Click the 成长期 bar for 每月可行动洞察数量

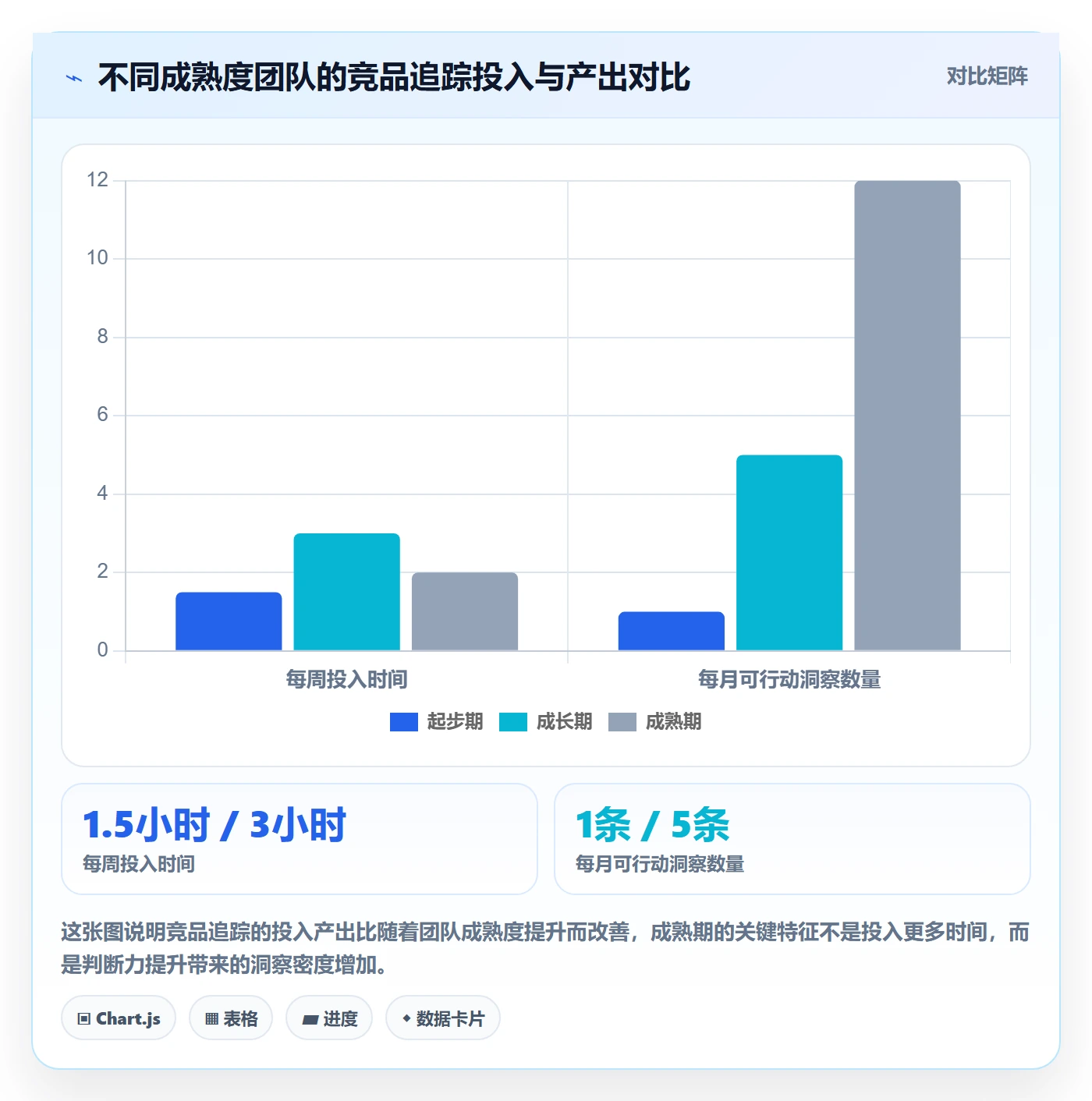click(789, 553)
